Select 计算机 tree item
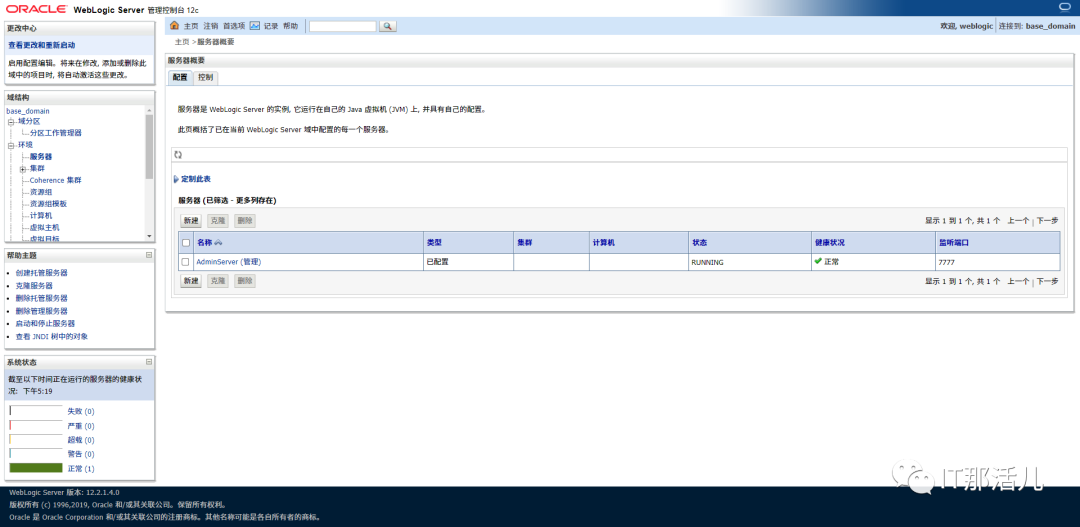The height and width of the screenshot is (527, 1080). [x=41, y=215]
